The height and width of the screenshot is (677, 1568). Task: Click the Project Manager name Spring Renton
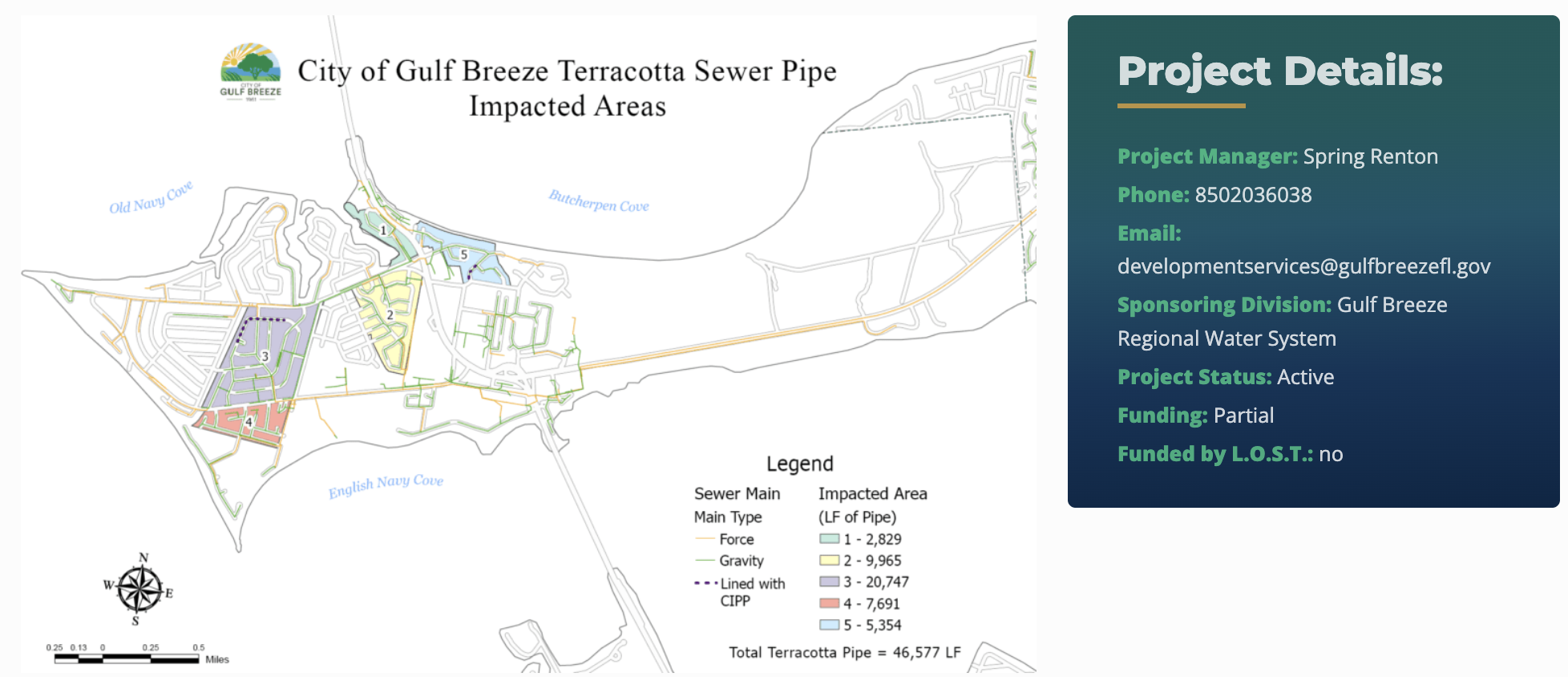coord(1370,156)
